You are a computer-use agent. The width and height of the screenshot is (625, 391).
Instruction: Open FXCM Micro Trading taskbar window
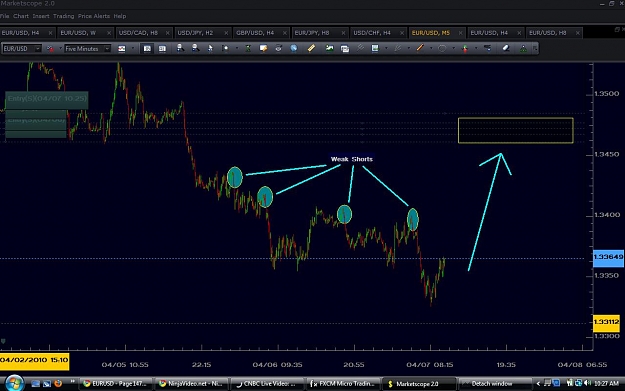tap(342, 384)
